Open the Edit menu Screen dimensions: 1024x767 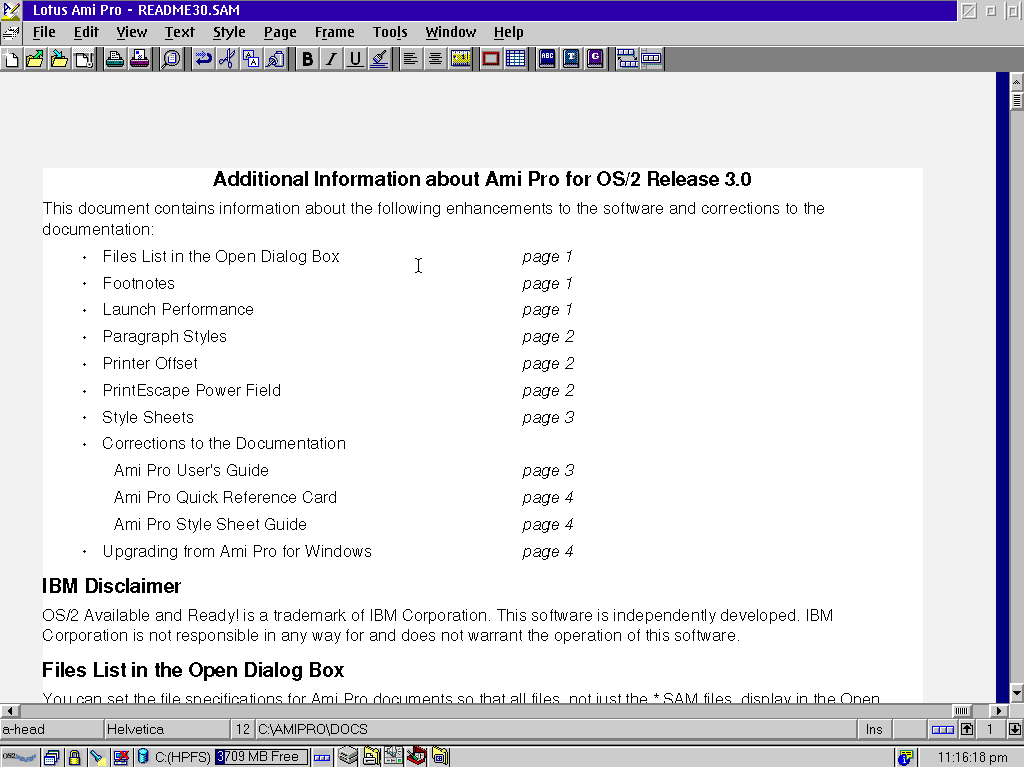point(86,32)
